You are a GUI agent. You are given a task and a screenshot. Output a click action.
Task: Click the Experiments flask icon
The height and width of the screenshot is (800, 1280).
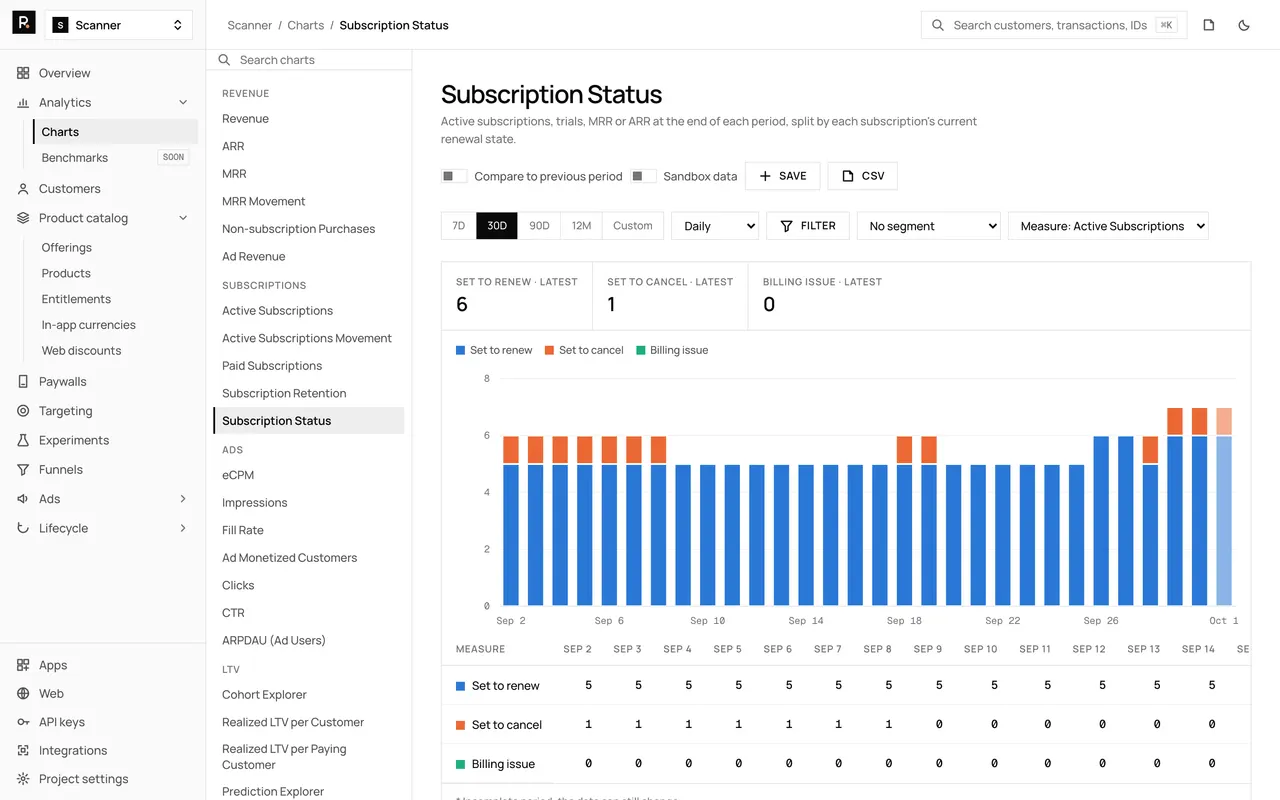23,440
